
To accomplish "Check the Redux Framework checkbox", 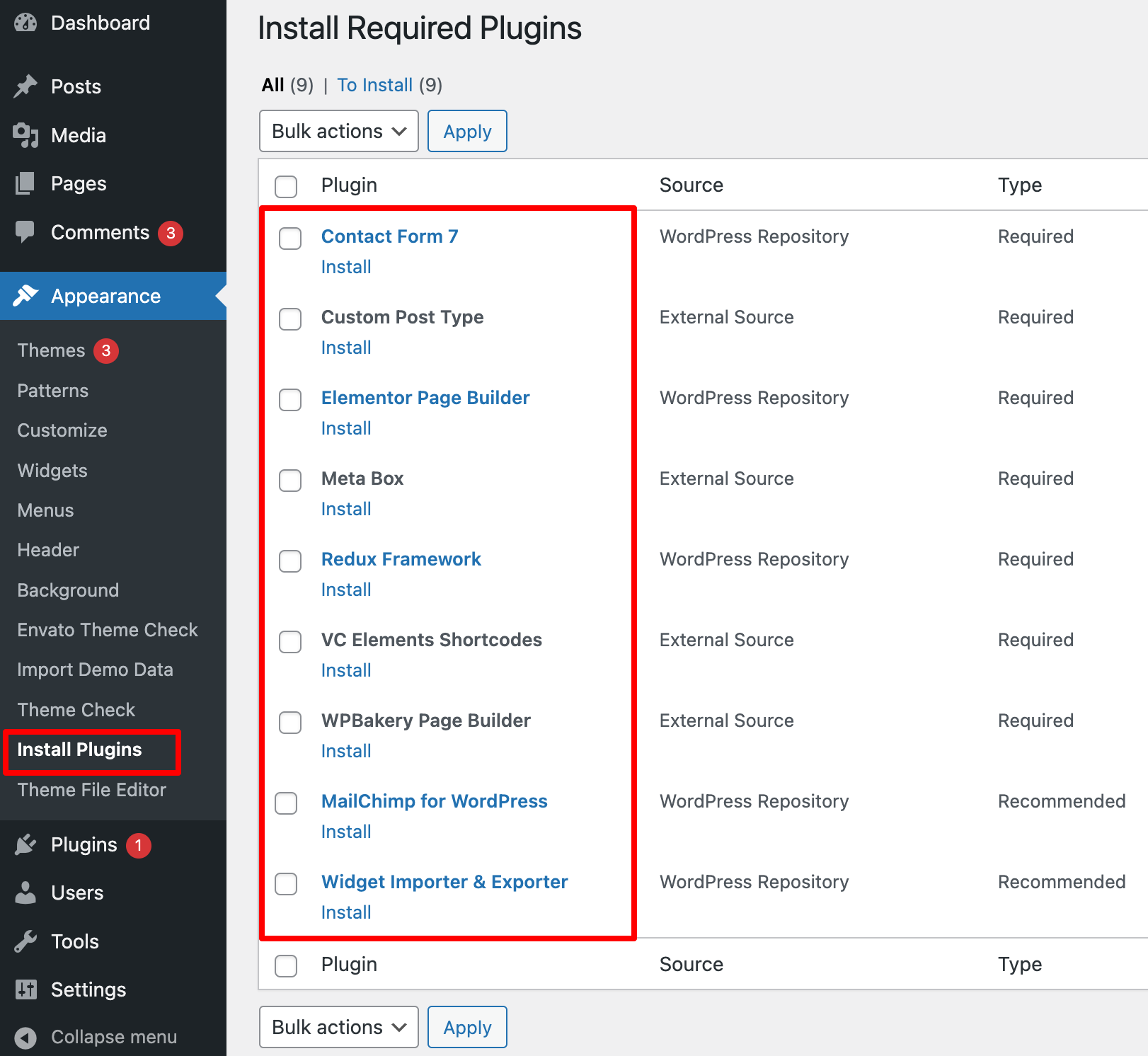I will pyautogui.click(x=290, y=561).
